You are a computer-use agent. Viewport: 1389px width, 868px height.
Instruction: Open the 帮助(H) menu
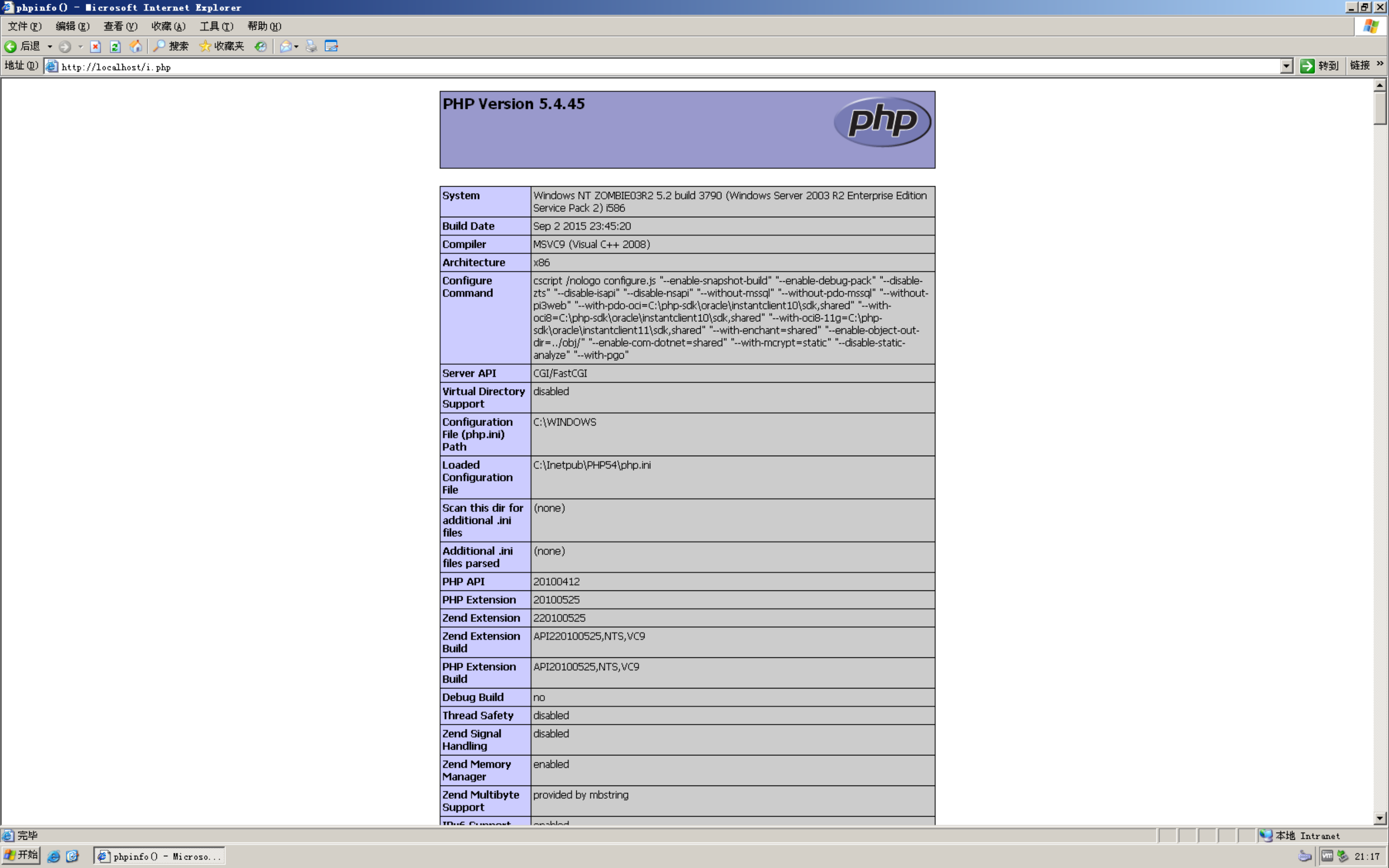point(264,26)
